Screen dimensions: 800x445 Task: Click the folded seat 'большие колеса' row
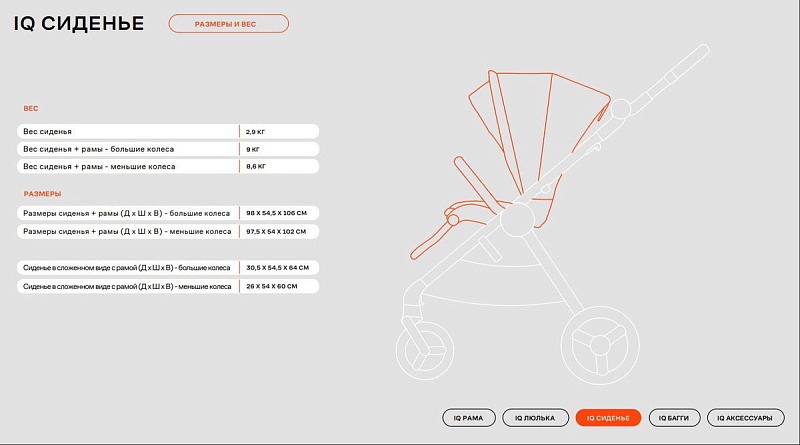pyautogui.click(x=168, y=268)
